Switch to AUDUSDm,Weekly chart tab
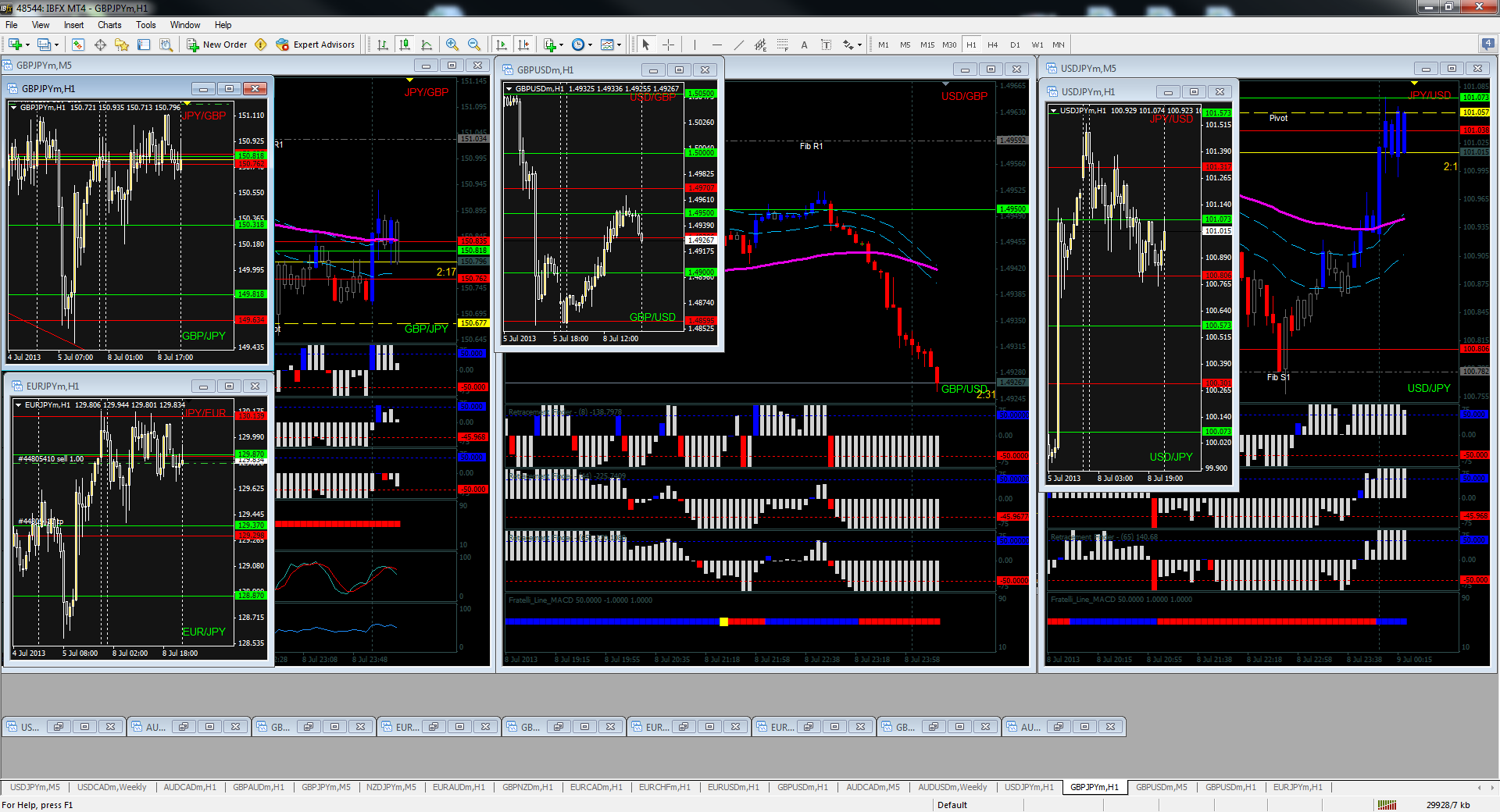Screen dimensions: 1500x812 952,787
